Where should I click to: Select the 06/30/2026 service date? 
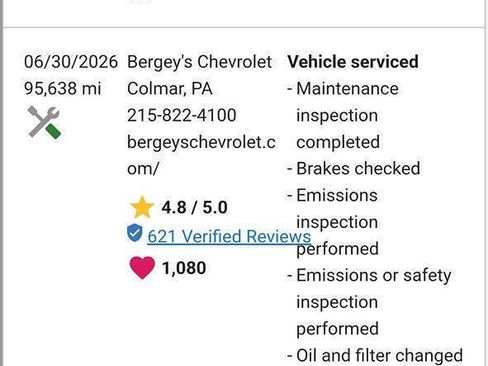pyautogui.click(x=71, y=62)
